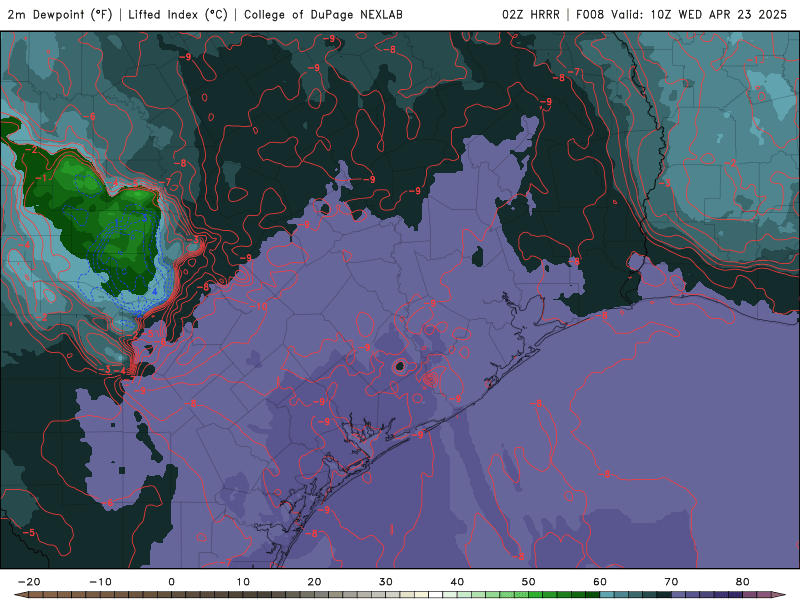
Task: Click the 0 label on the color scale
Action: point(171,582)
